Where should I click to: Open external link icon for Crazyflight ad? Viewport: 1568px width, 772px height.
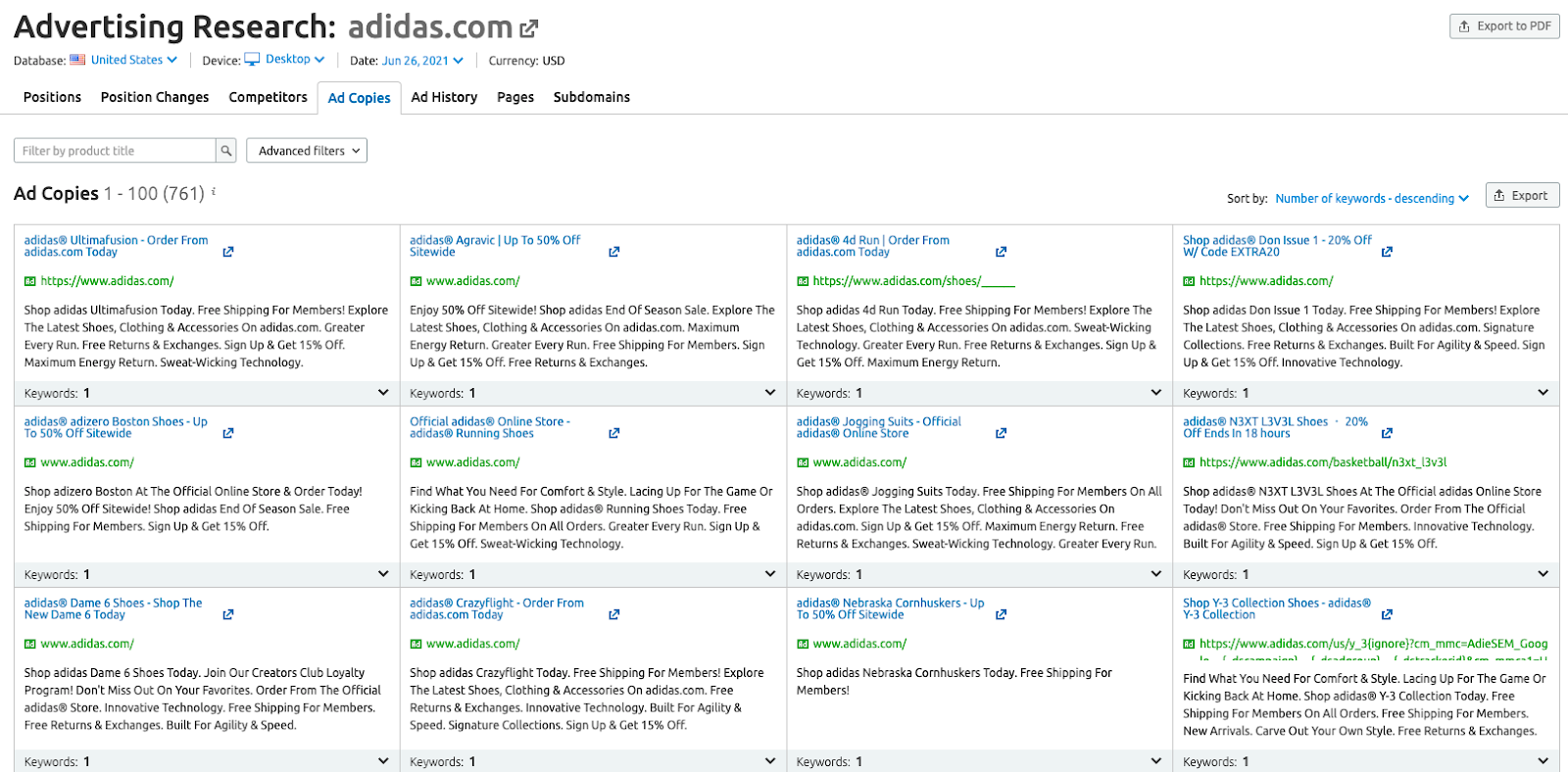pyautogui.click(x=614, y=614)
